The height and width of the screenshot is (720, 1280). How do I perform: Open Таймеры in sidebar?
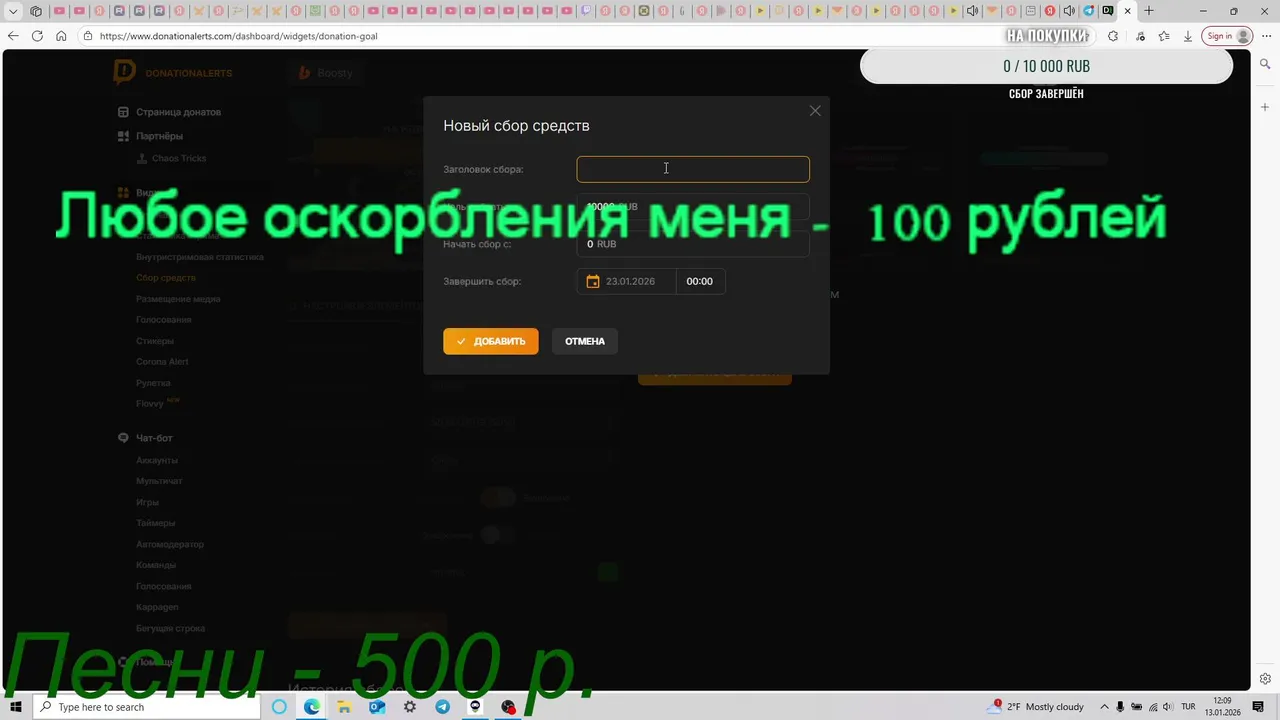click(x=155, y=523)
